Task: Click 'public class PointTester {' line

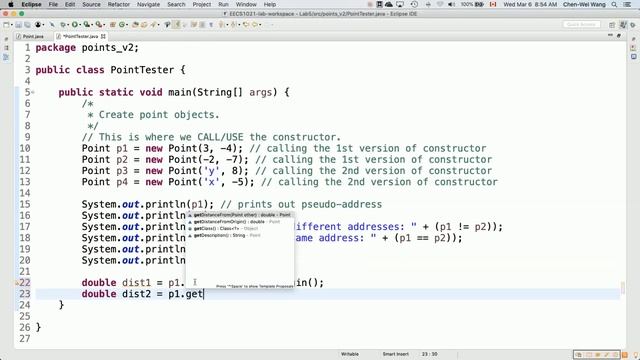Action: pos(110,70)
